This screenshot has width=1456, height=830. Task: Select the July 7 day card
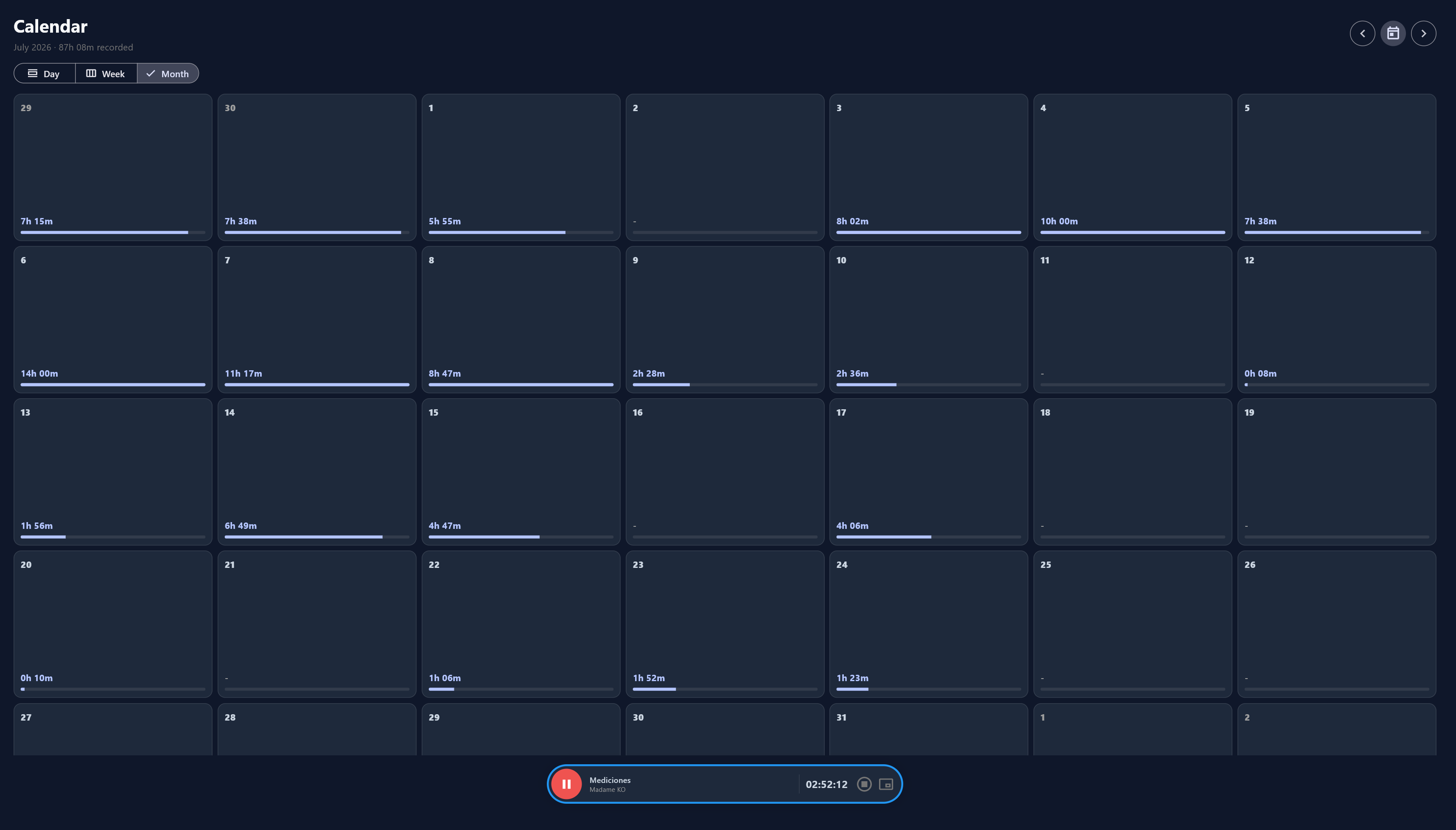(316, 319)
